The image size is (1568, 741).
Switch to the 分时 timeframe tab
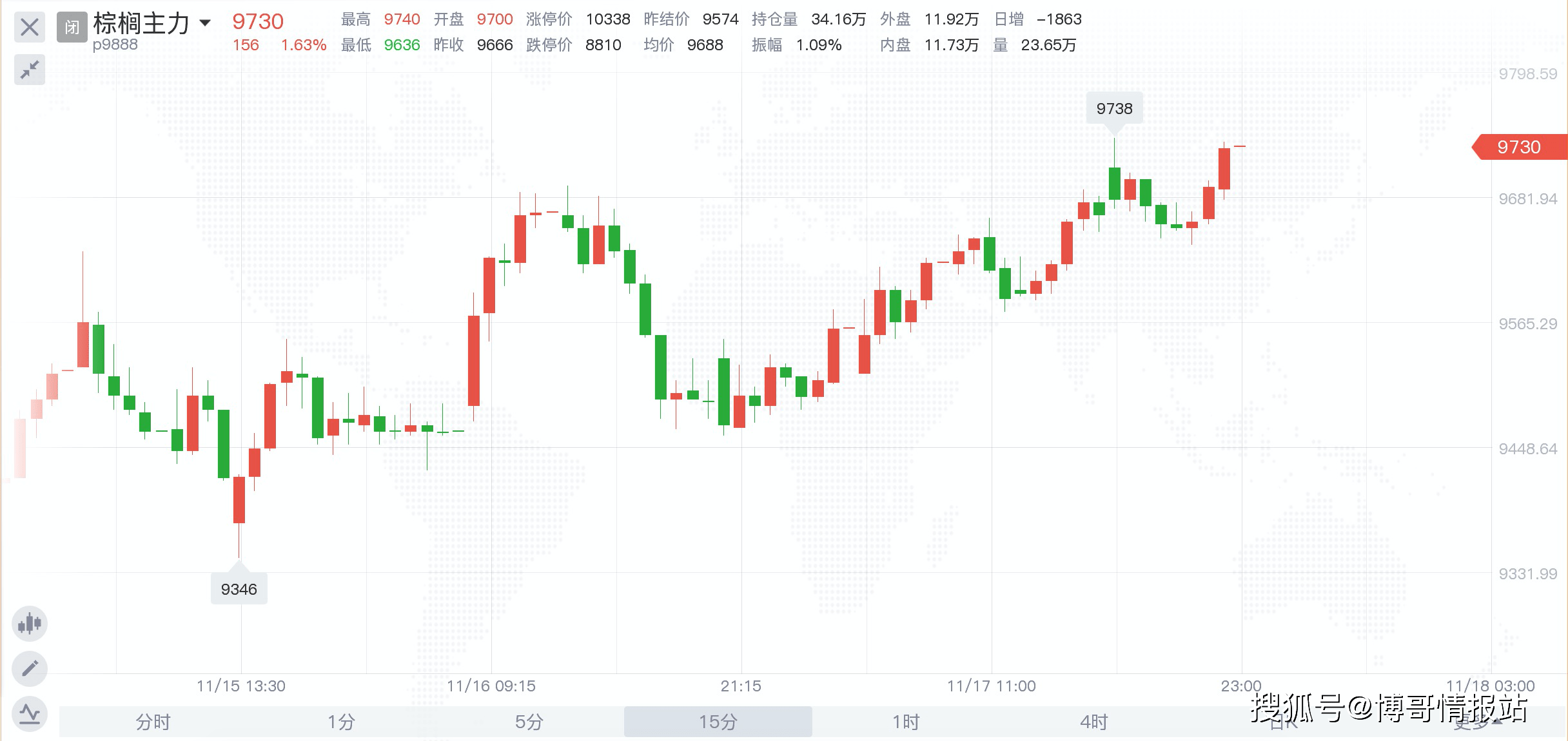point(153,722)
